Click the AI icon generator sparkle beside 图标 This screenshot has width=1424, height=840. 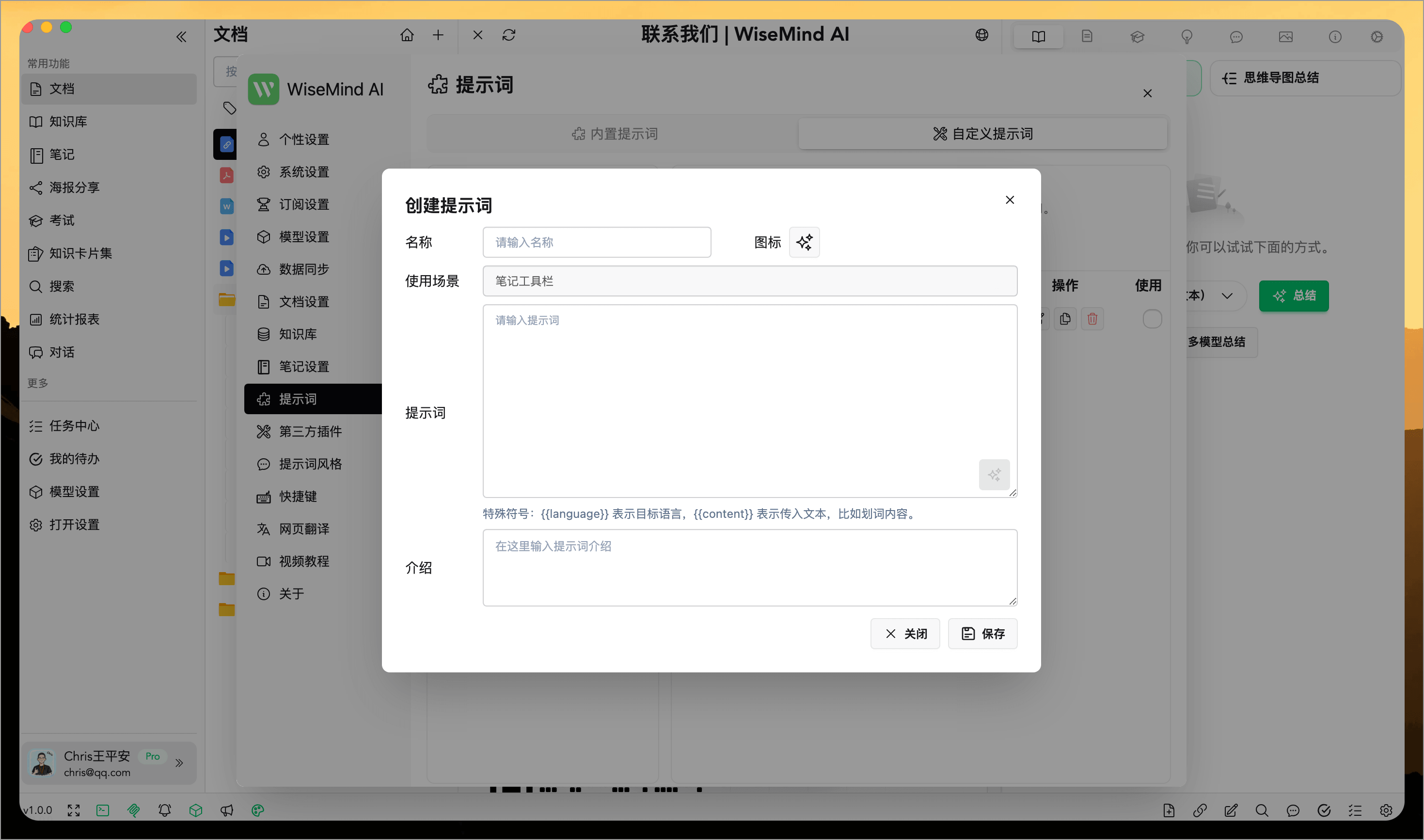[804, 242]
